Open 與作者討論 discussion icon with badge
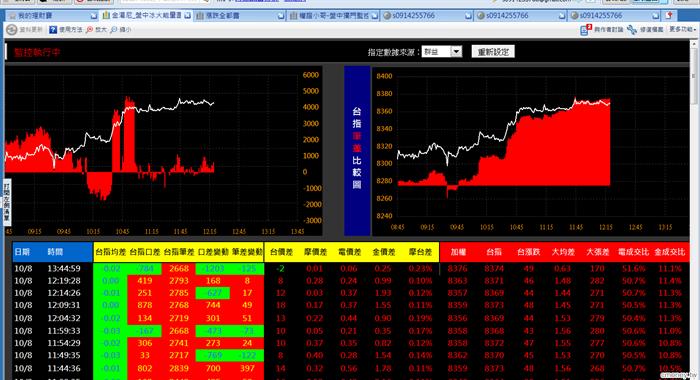The image size is (700, 380). [585, 29]
